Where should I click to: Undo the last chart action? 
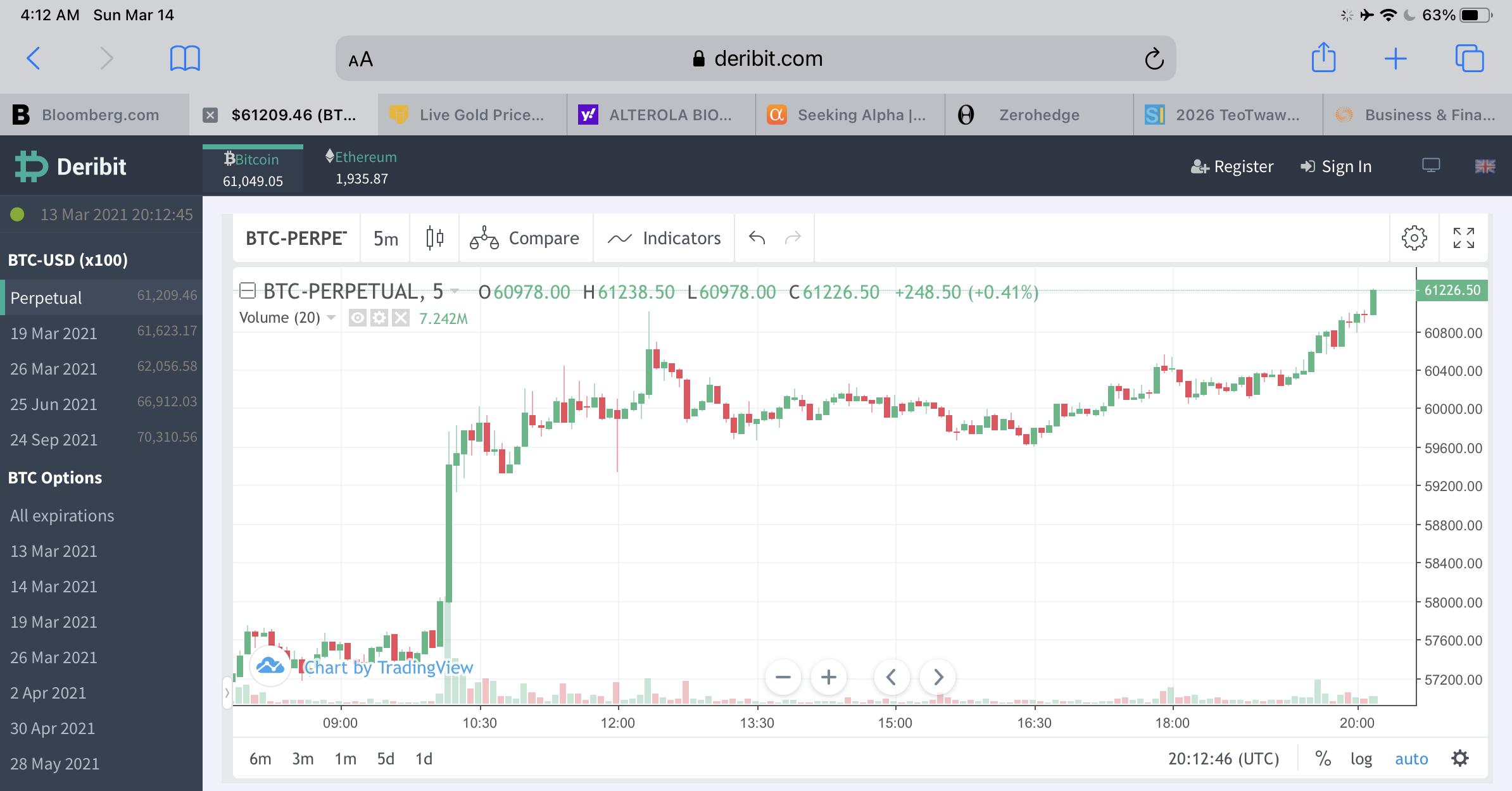[757, 239]
